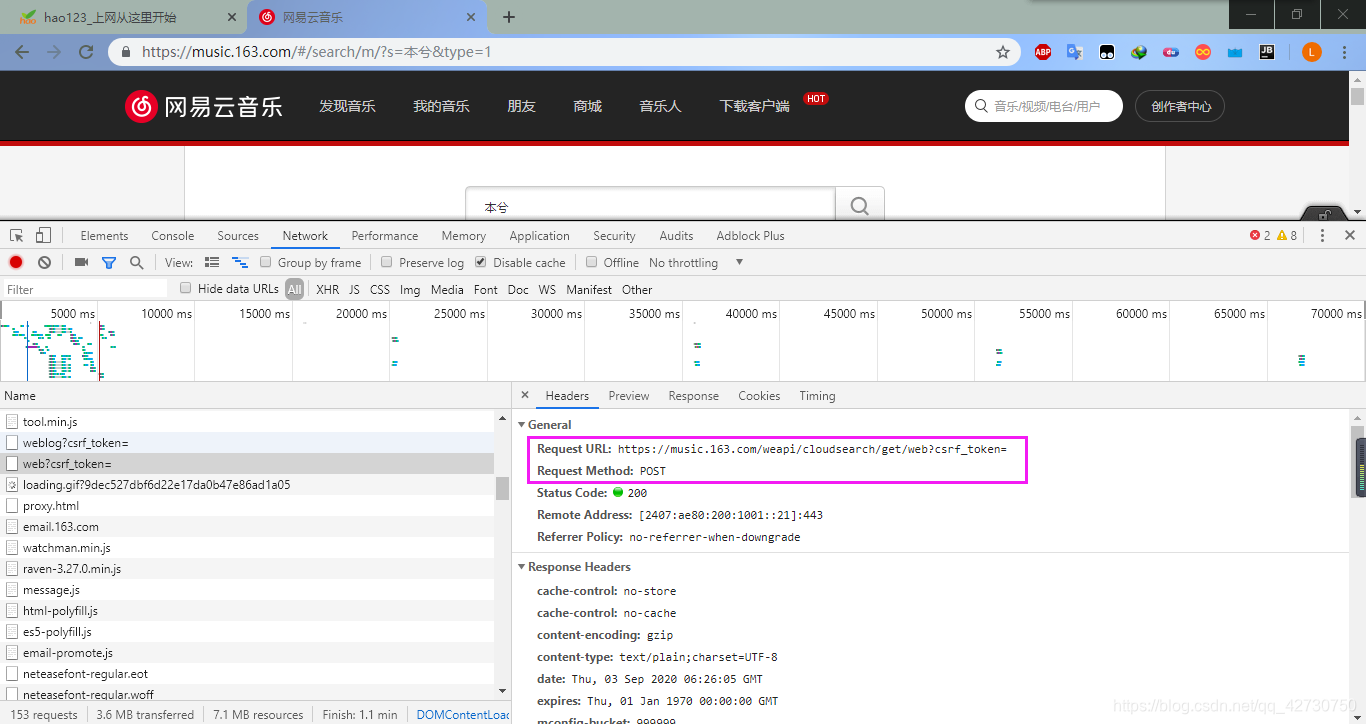The width and height of the screenshot is (1366, 724).
Task: Switch to large request rows view icon
Action: pyautogui.click(x=212, y=262)
